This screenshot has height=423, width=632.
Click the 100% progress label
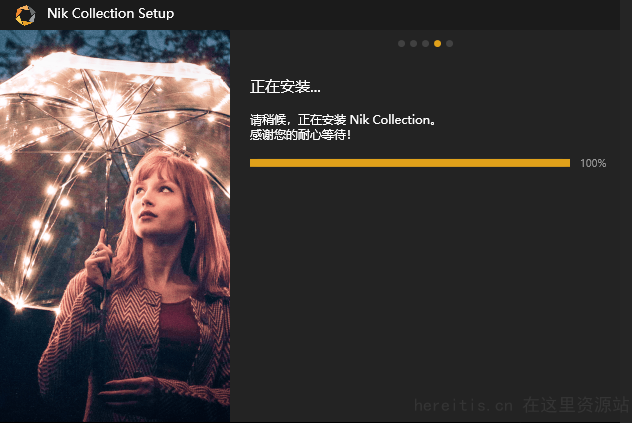coord(593,163)
